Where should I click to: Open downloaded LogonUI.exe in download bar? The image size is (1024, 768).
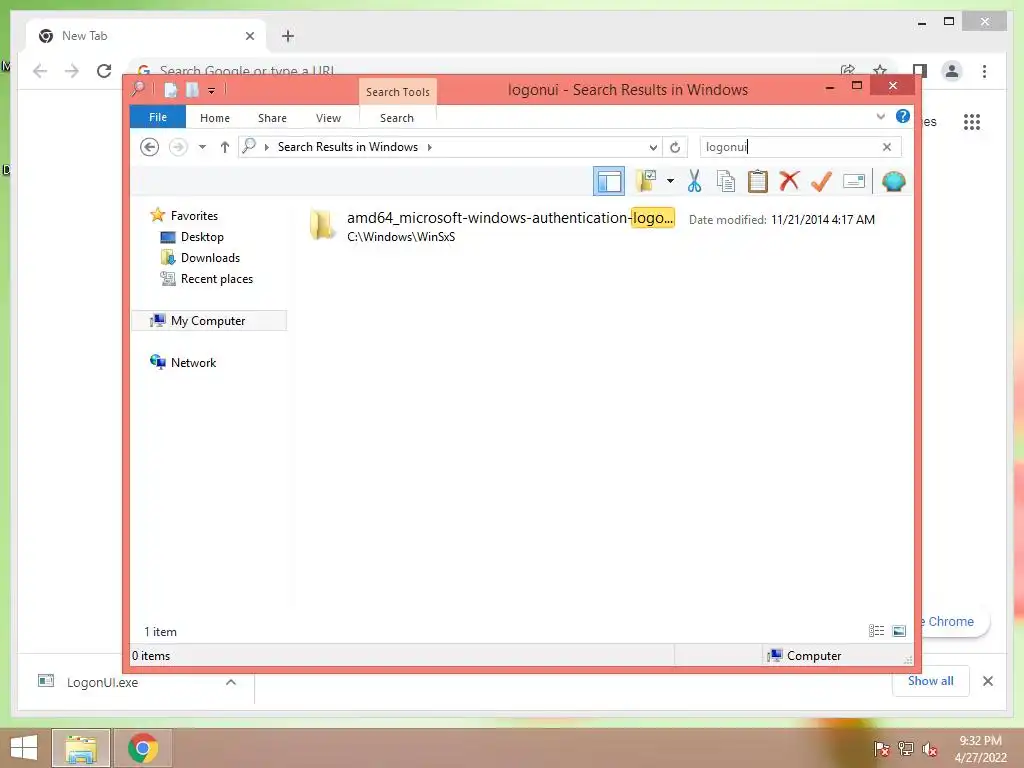coord(103,682)
